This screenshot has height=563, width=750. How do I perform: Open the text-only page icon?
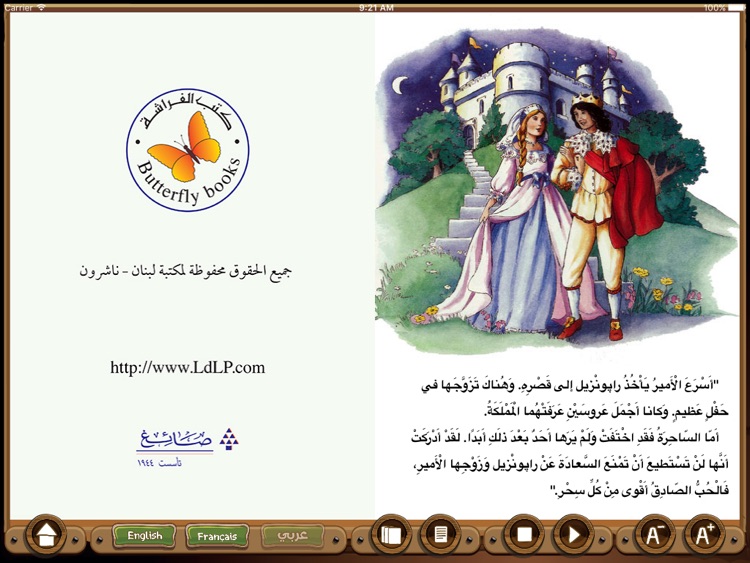pyautogui.click(x=441, y=534)
